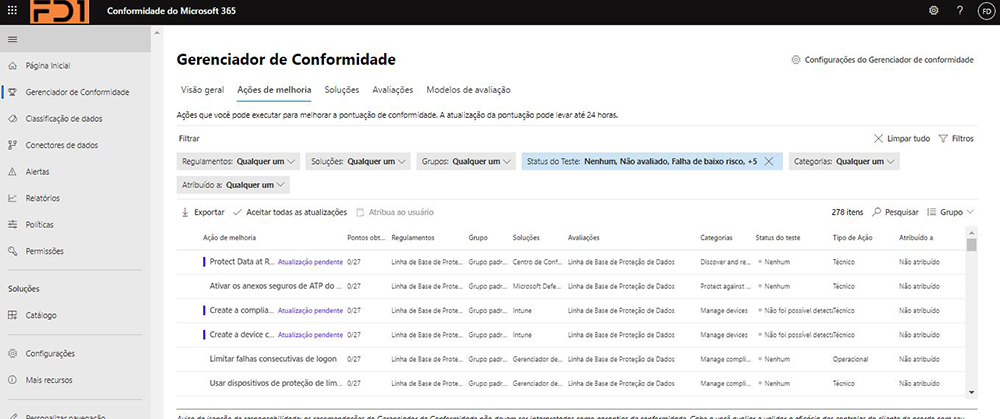This screenshot has width=1000, height=419.
Task: Click the 278 itens count text
Action: [x=848, y=212]
